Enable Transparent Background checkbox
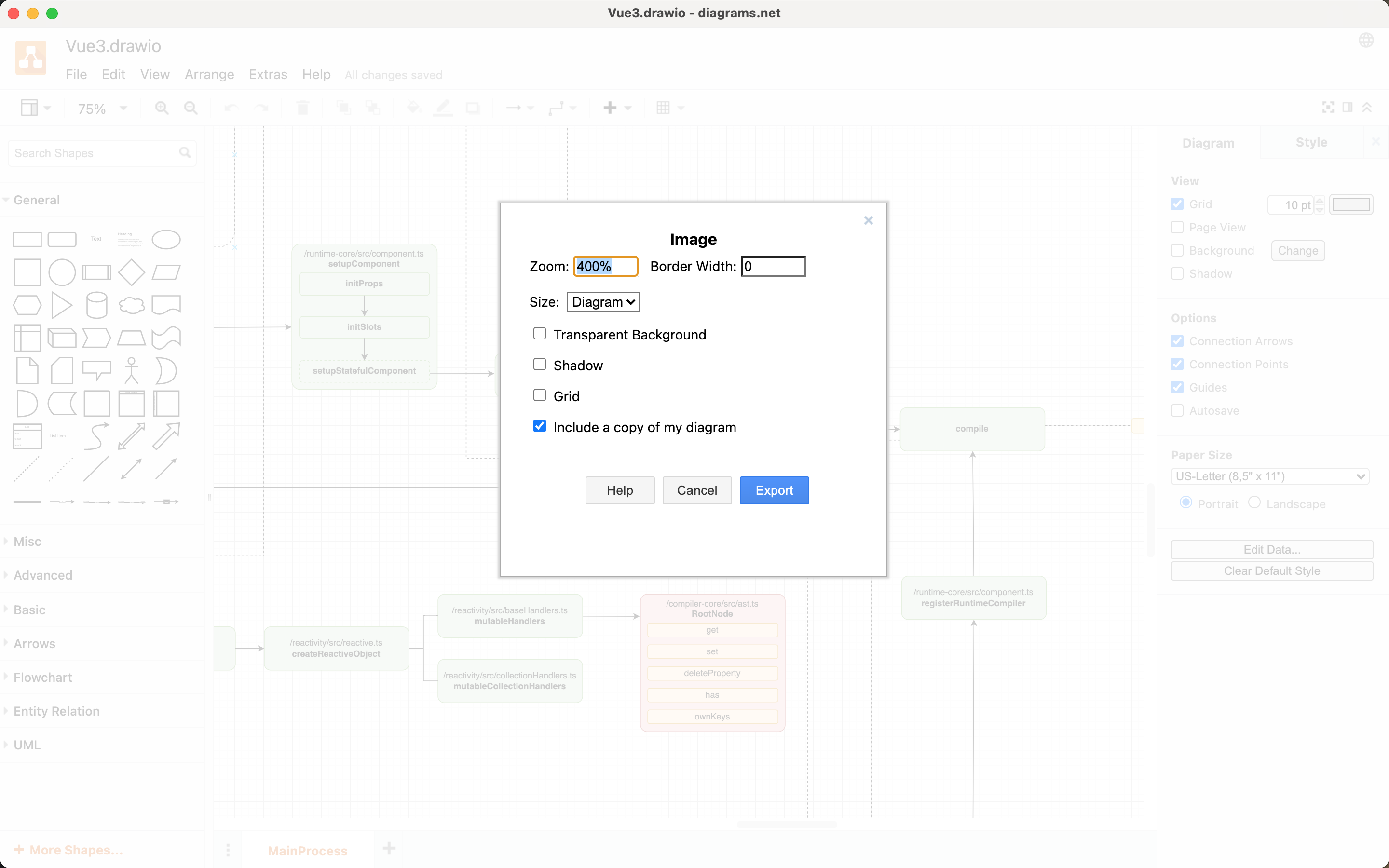This screenshot has width=1389, height=868. coord(540,334)
